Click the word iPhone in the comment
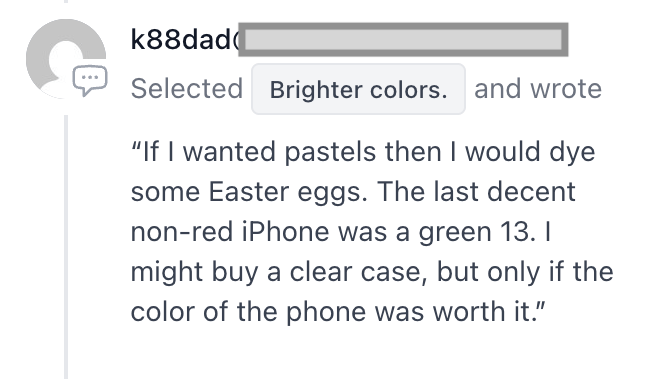 coord(286,232)
